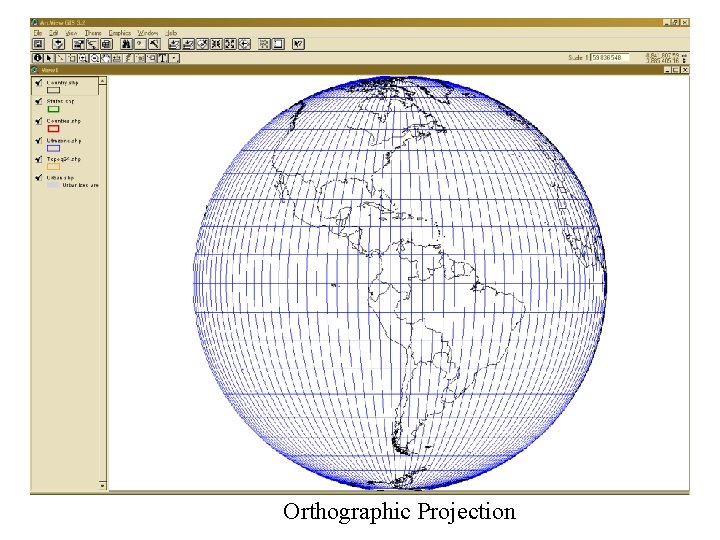Select the Label tag tool
Screen dimensions: 720x540
(x=151, y=58)
